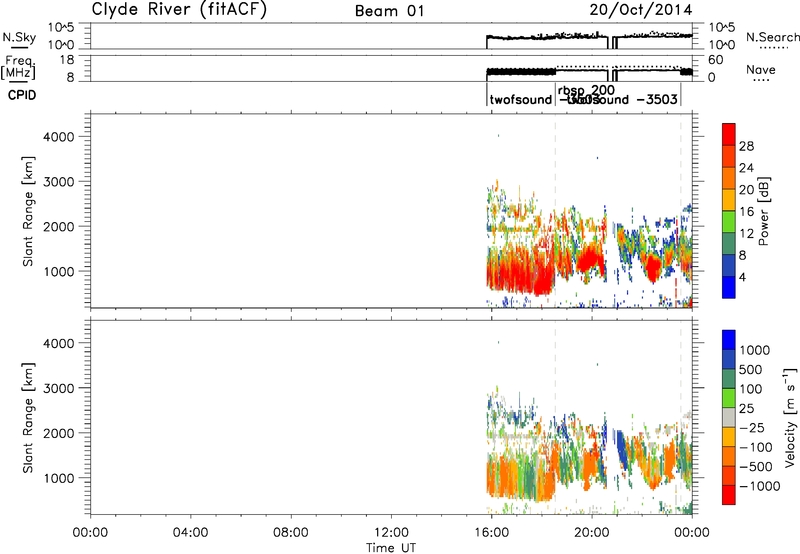Screen dimensions: 800x554
Task: Click the rightmost "-3503" CPID value
Action: coord(657,99)
